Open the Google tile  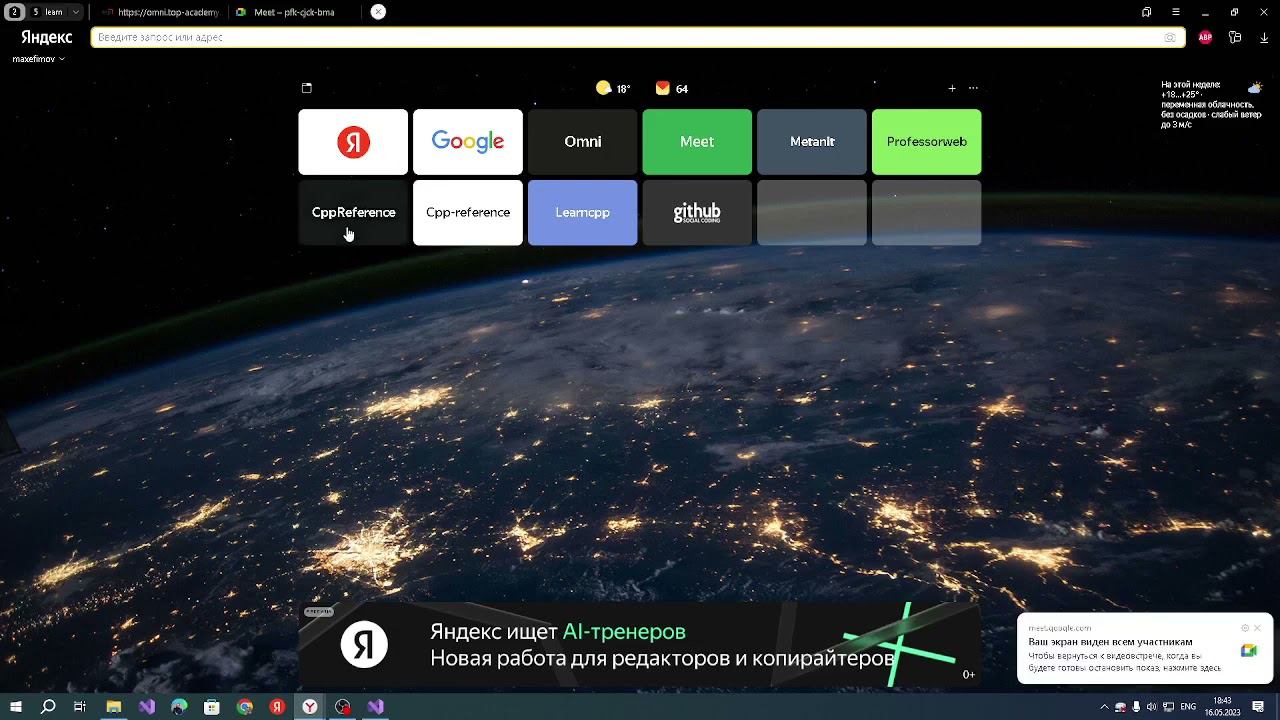pos(468,142)
